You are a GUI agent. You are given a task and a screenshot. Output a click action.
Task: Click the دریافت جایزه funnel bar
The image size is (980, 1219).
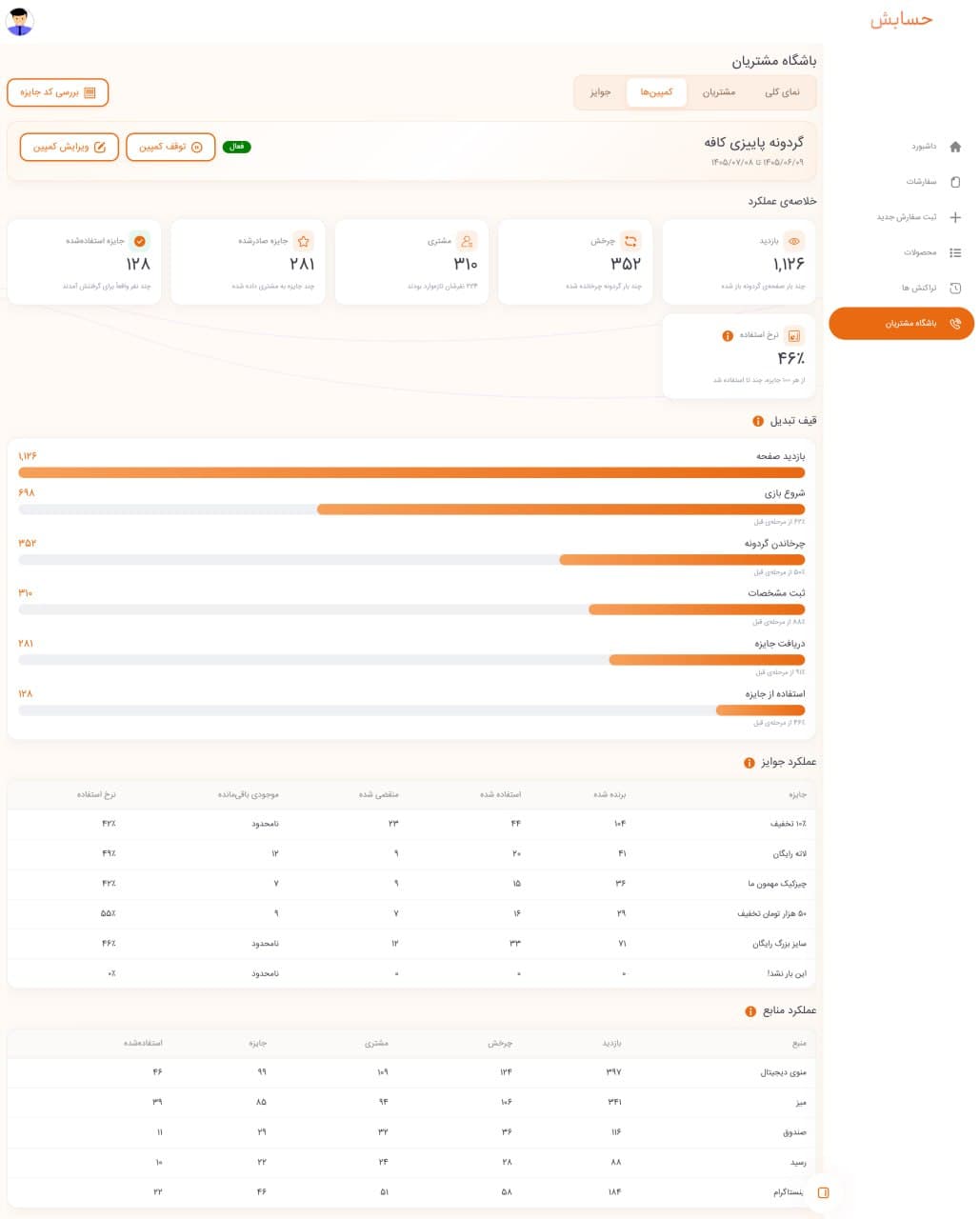[411, 660]
